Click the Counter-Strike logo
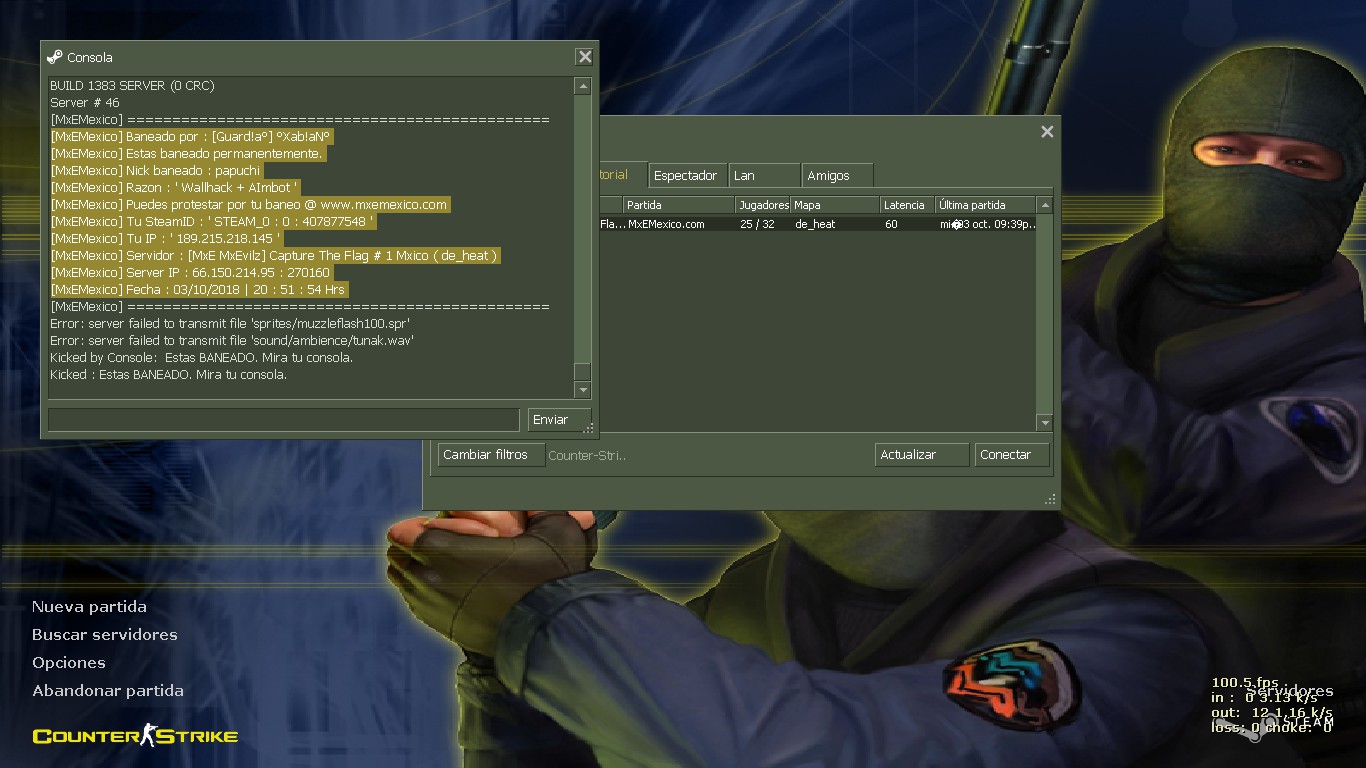 (x=135, y=737)
